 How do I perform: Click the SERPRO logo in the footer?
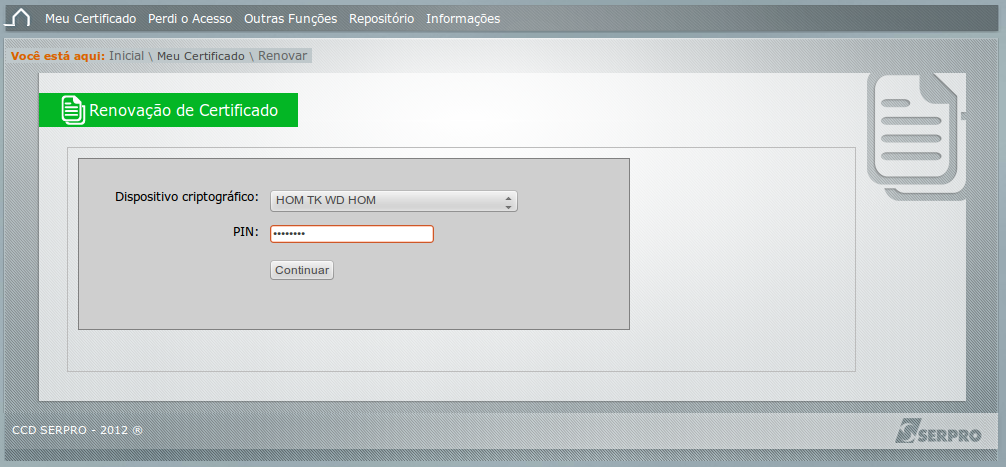point(938,430)
